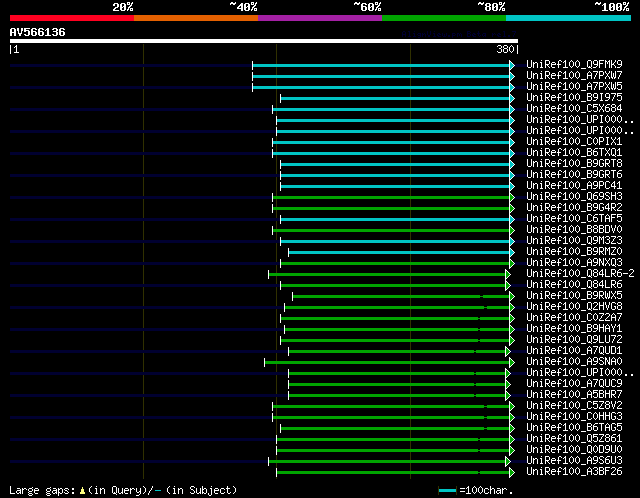Click the cyan ~100% legend segment

pos(569,18)
